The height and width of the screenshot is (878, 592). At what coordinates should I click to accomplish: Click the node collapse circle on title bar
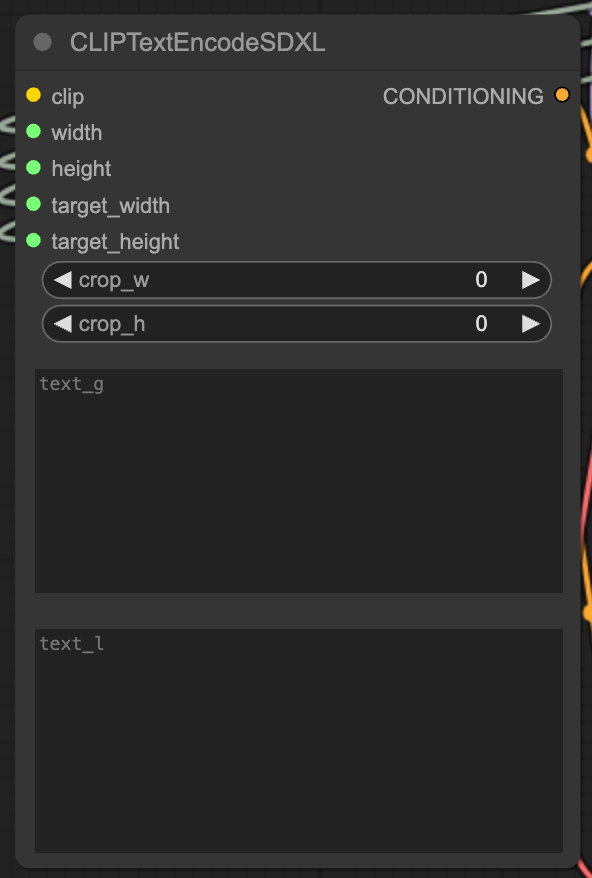coord(41,43)
